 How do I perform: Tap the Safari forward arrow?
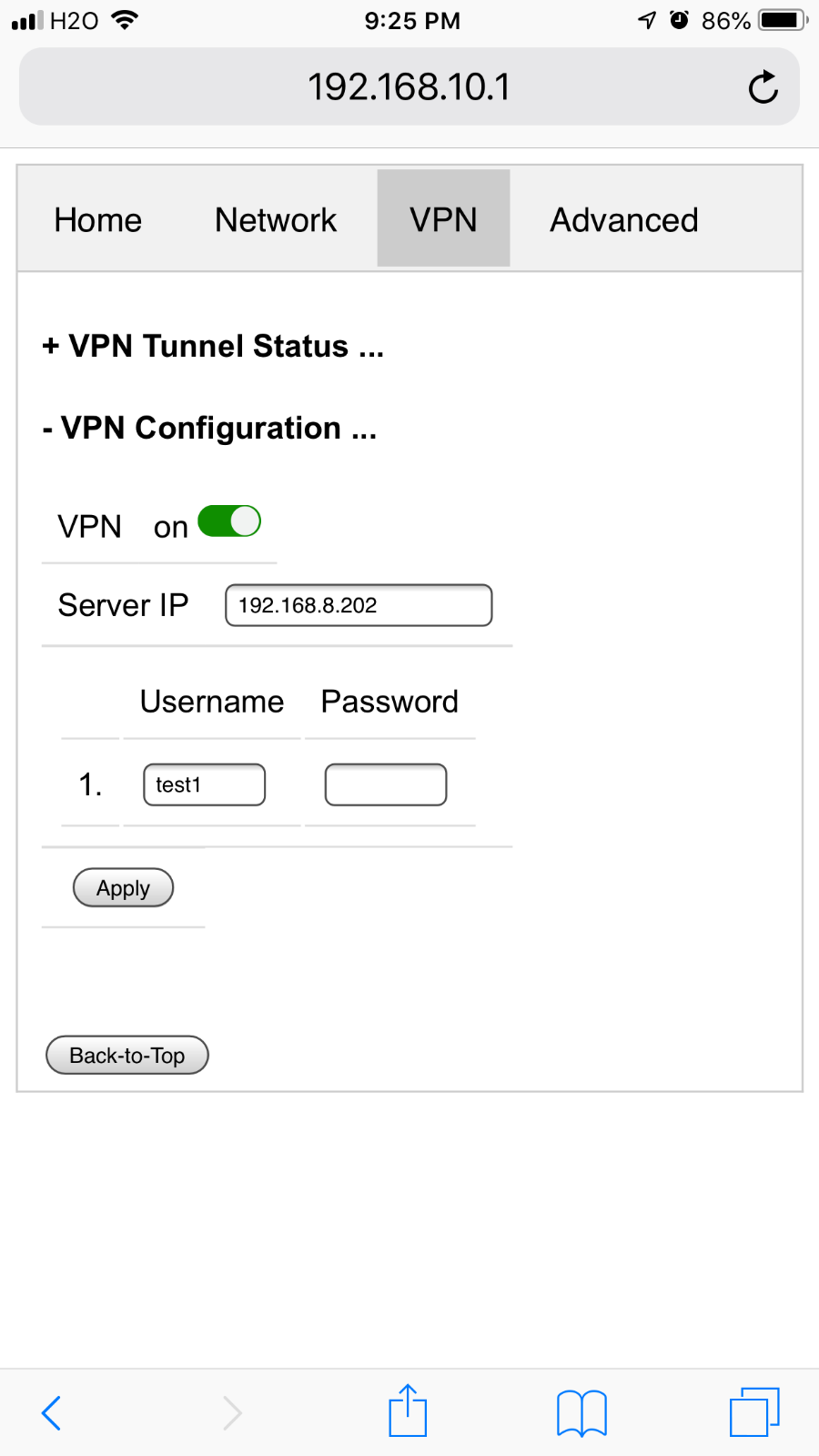[232, 1413]
